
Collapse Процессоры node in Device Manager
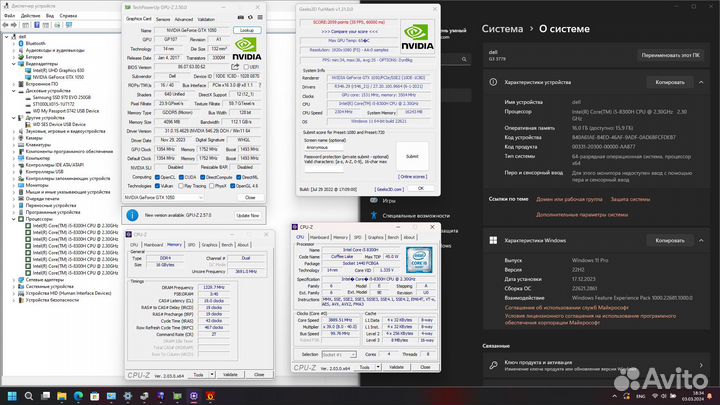pos(14,219)
